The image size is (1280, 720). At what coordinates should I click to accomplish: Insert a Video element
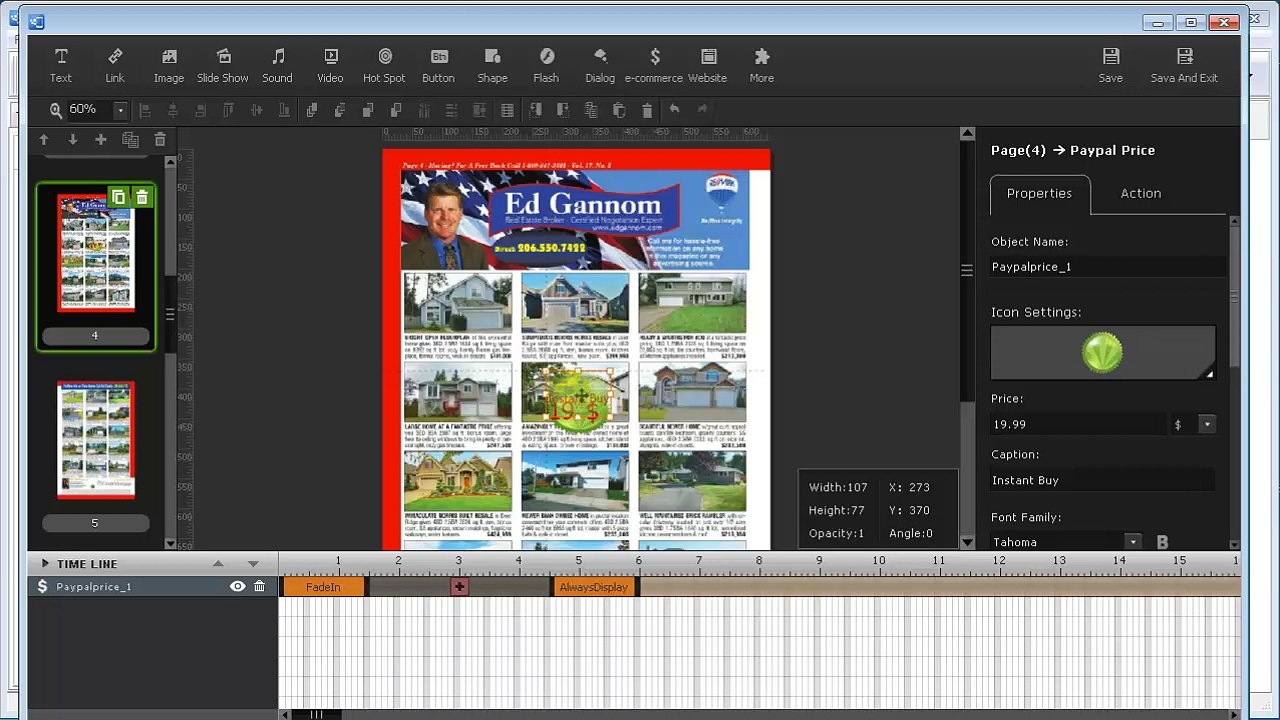[x=331, y=65]
